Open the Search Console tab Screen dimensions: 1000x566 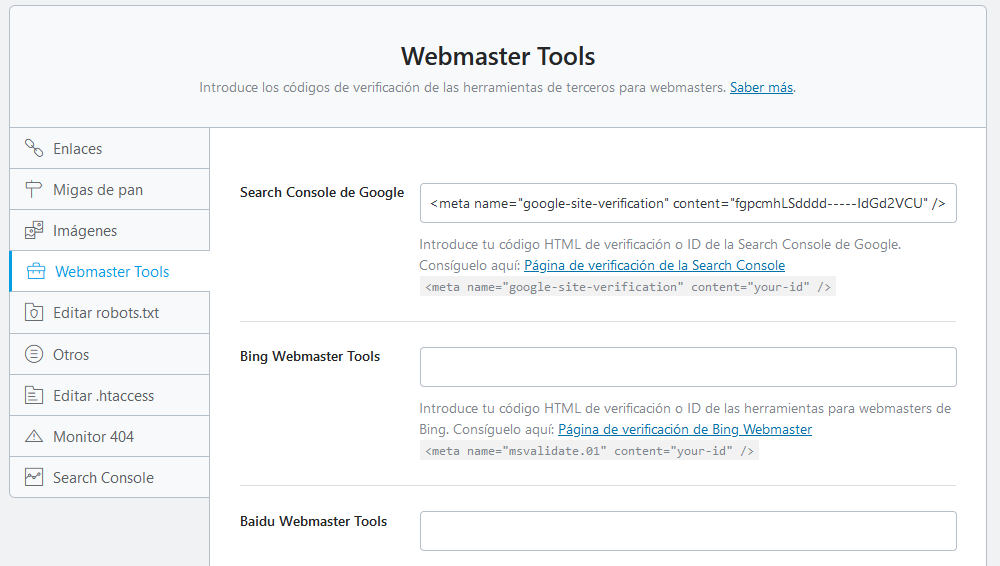tap(110, 477)
